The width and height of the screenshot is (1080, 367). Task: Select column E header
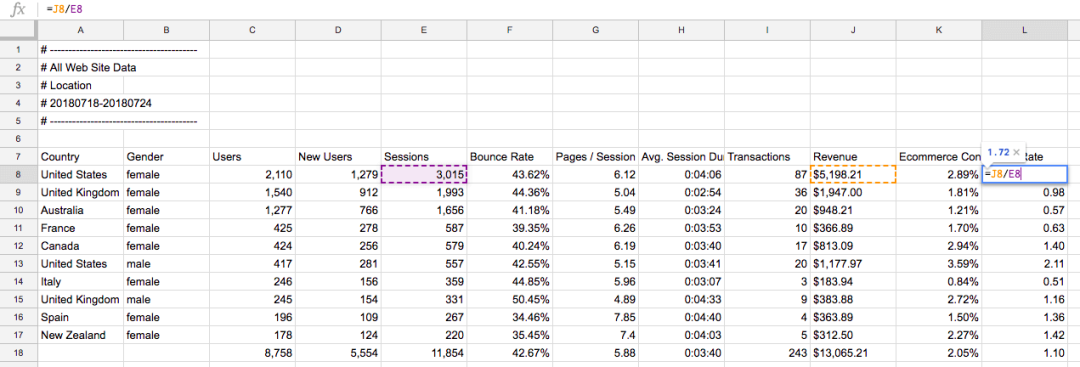tap(424, 30)
